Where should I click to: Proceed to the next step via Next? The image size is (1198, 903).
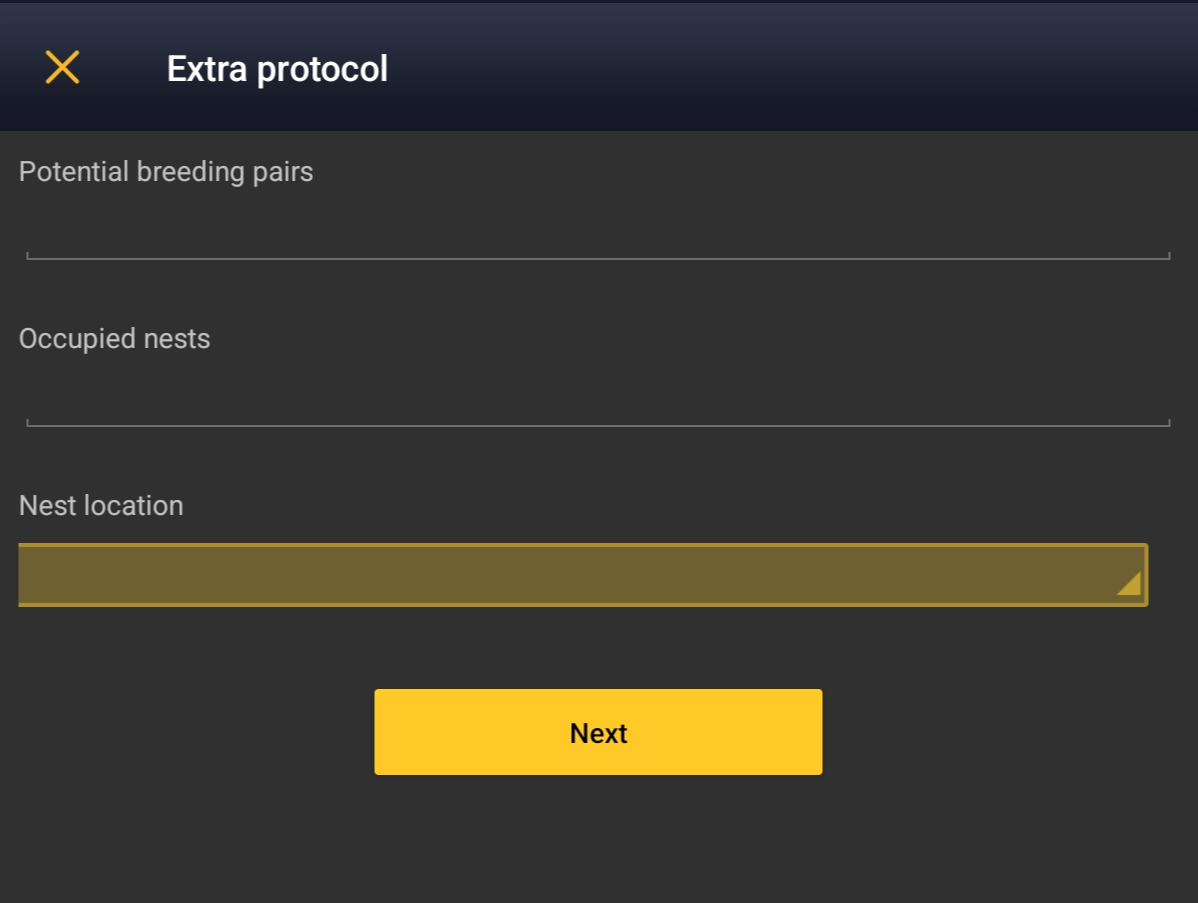[x=598, y=732]
